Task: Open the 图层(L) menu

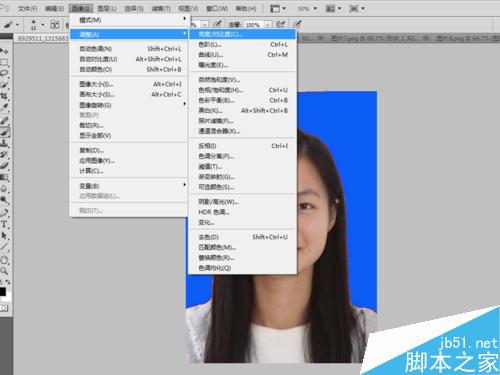Action: [x=107, y=8]
